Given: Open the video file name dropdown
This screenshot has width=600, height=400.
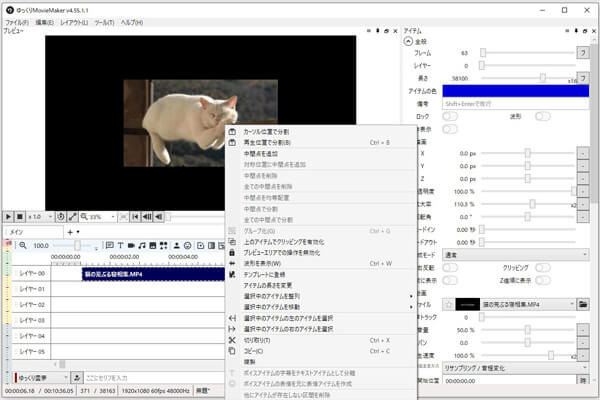Looking at the screenshot, I should [528, 305].
